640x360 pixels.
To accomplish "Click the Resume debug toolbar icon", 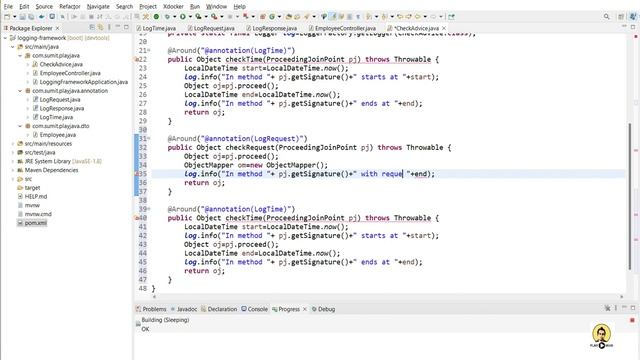I will (74, 17).
